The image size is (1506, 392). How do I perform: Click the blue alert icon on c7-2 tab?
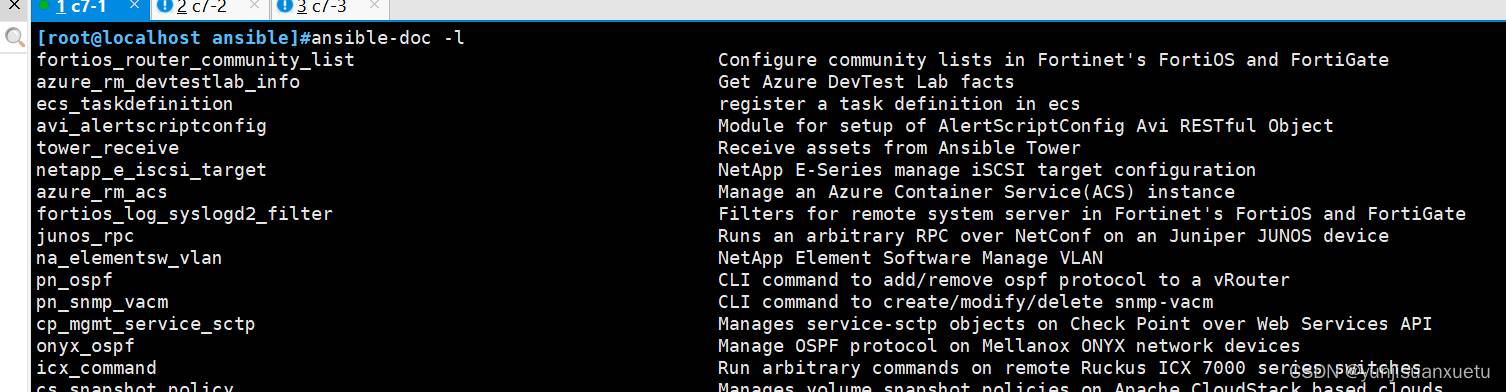[165, 7]
